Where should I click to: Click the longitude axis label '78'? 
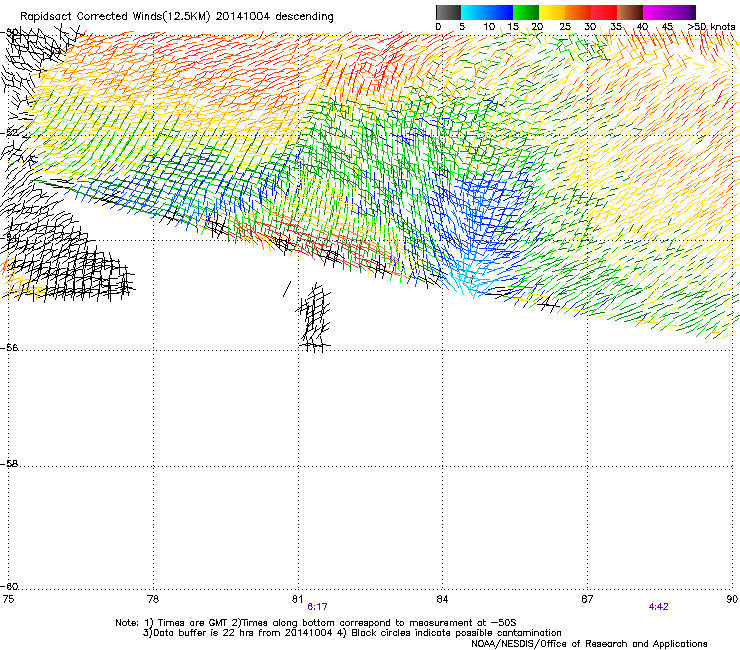153,599
